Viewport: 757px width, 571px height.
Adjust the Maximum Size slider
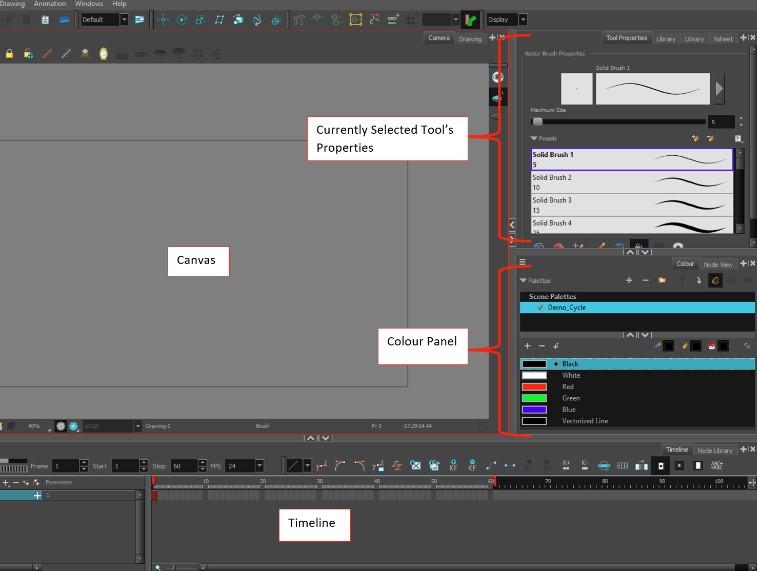618,122
